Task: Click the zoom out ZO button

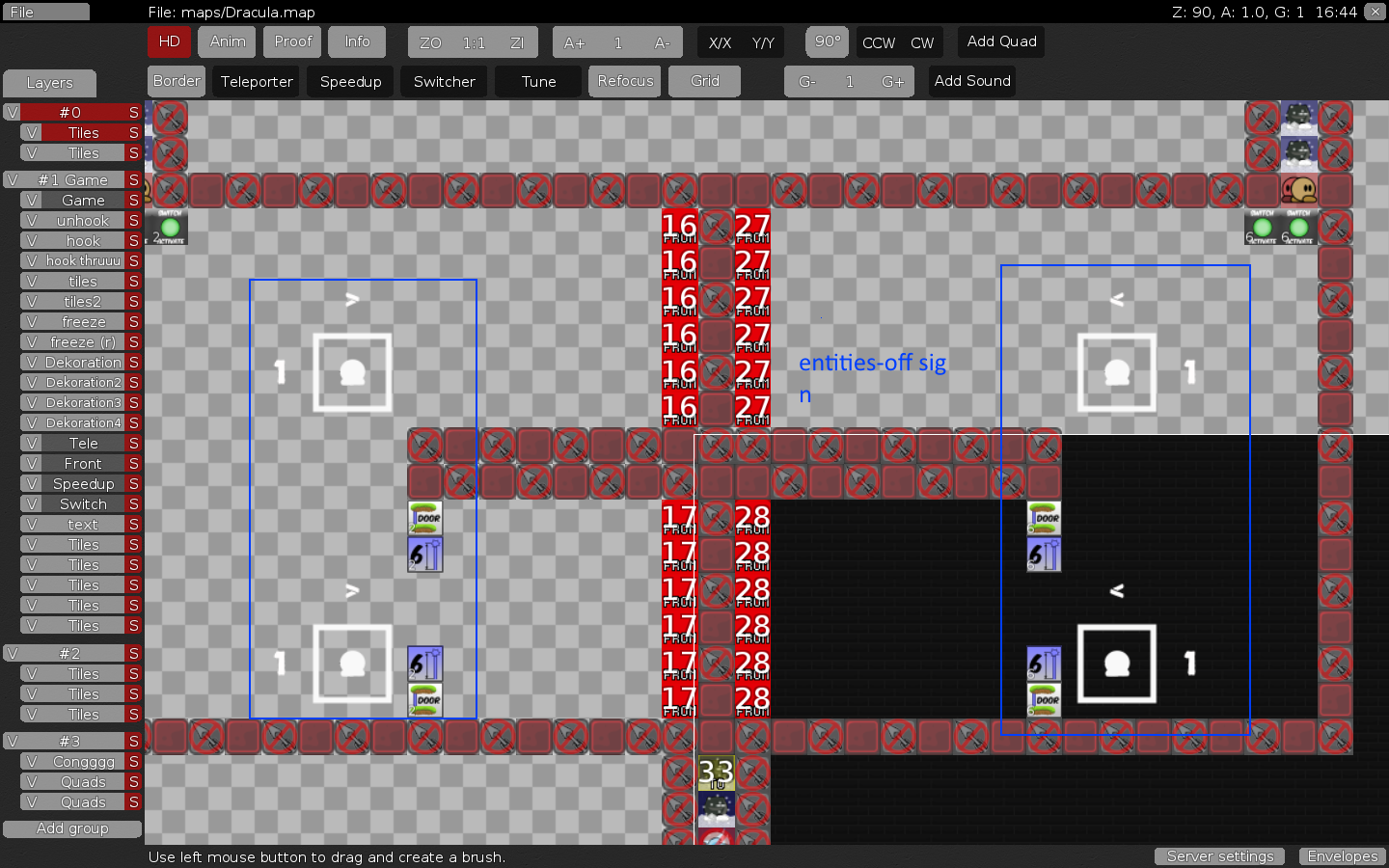Action: pos(430,42)
